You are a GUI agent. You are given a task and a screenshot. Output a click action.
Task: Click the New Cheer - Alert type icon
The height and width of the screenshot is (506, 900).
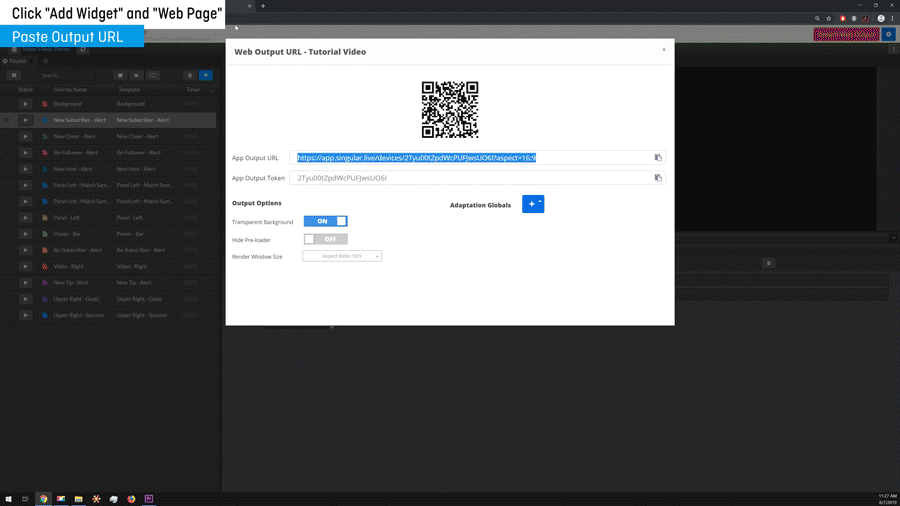click(45, 137)
